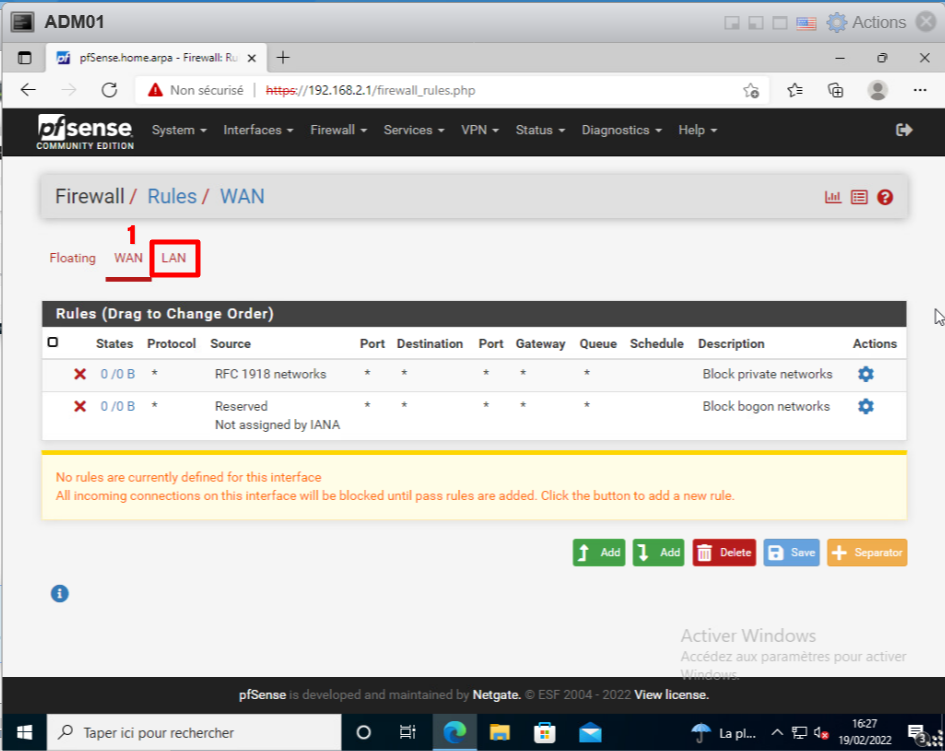Switch to the LAN rules tab

[174, 258]
